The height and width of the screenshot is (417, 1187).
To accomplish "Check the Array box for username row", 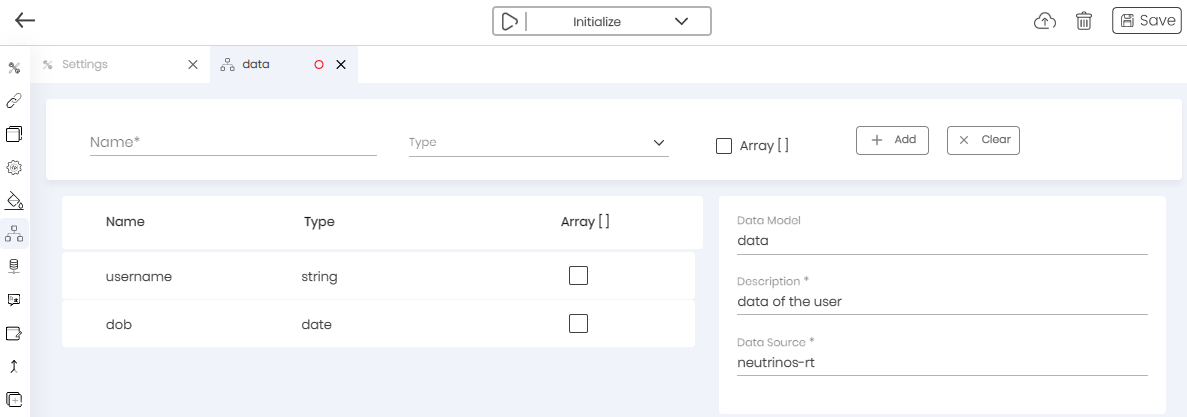I will (578, 276).
